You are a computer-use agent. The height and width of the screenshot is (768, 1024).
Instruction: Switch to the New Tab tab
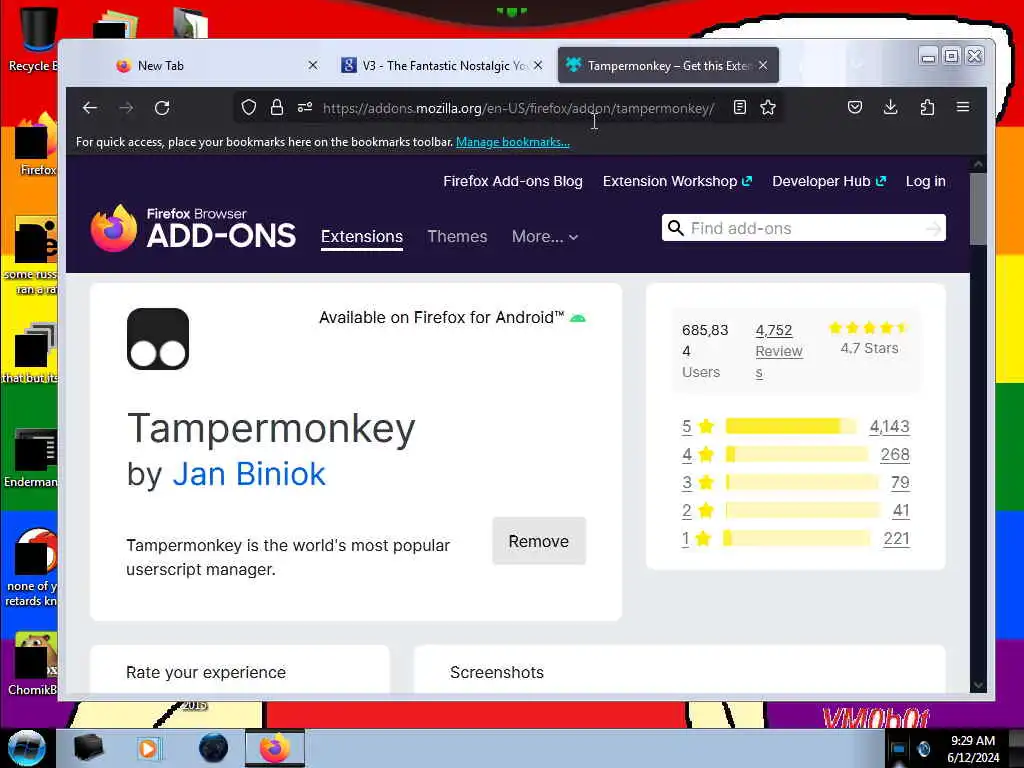pos(217,65)
